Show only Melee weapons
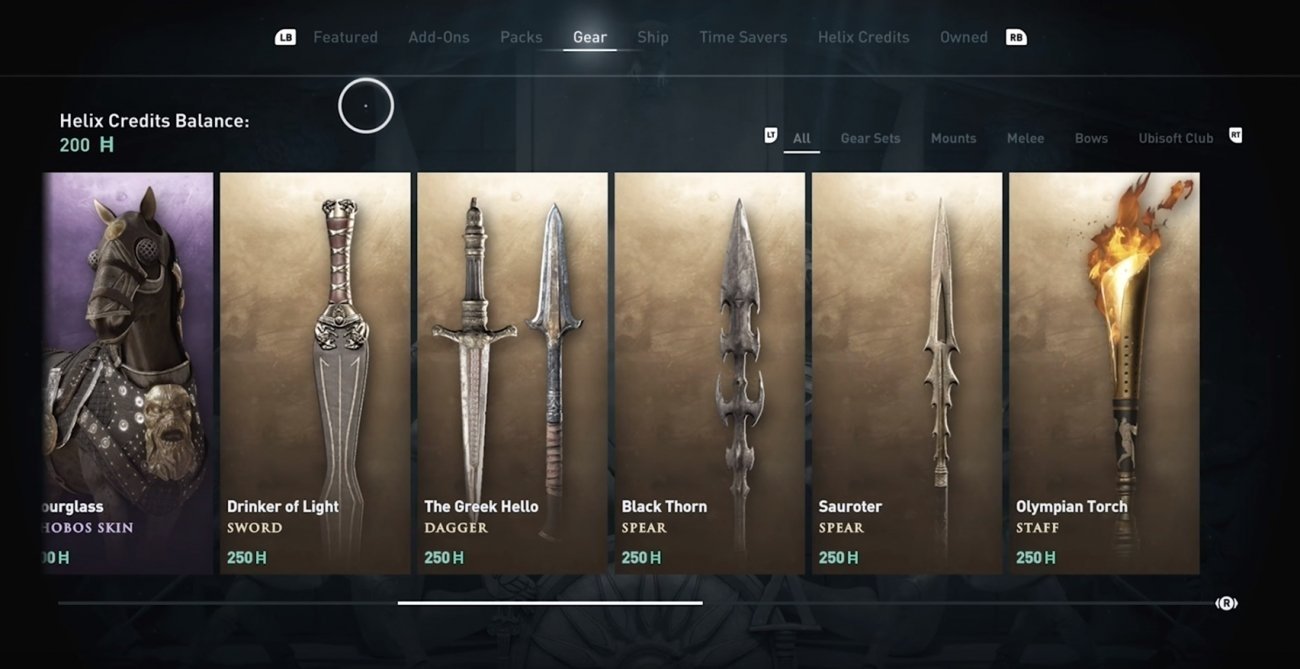 click(x=1025, y=138)
